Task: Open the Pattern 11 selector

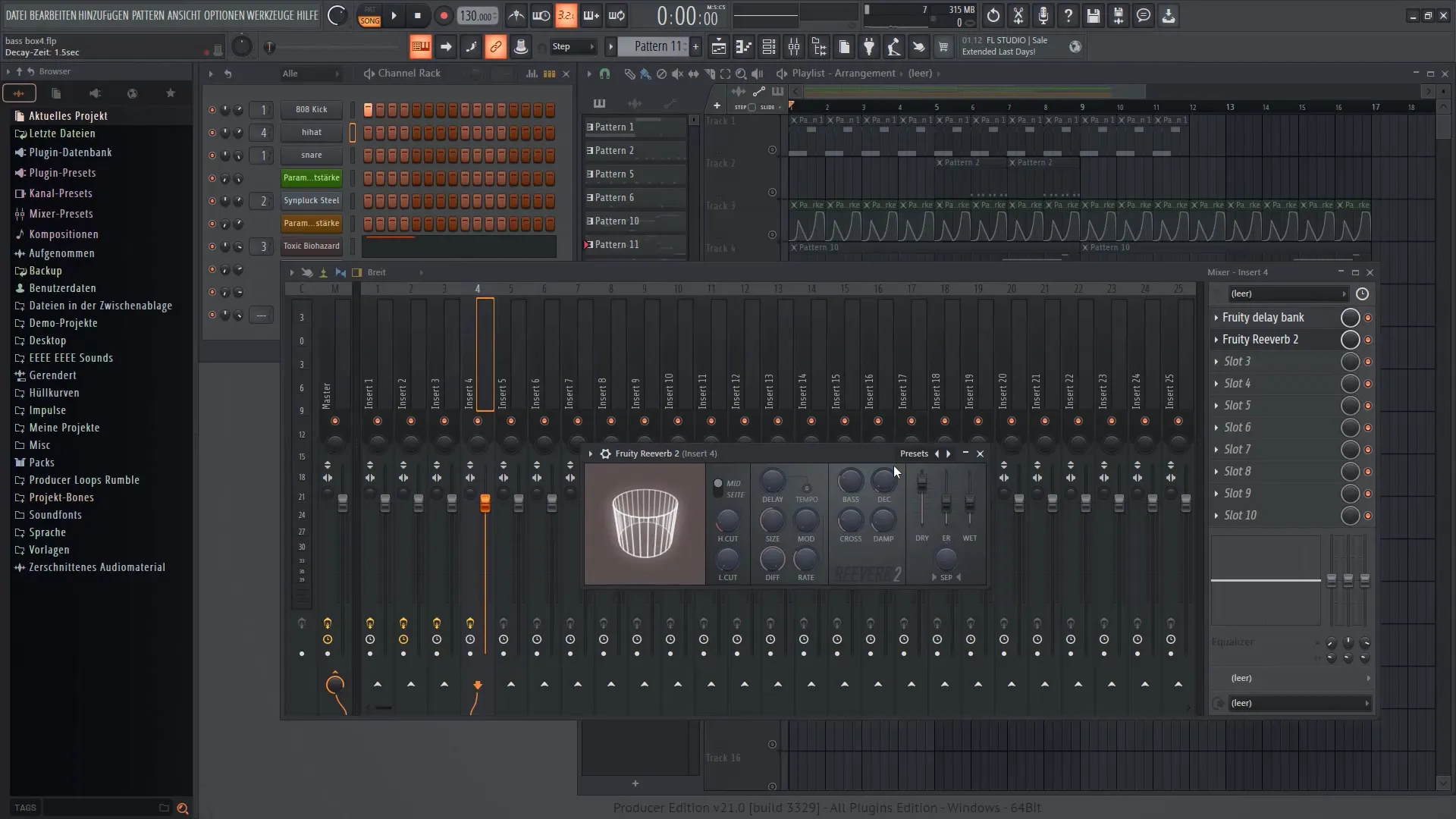Action: (657, 47)
